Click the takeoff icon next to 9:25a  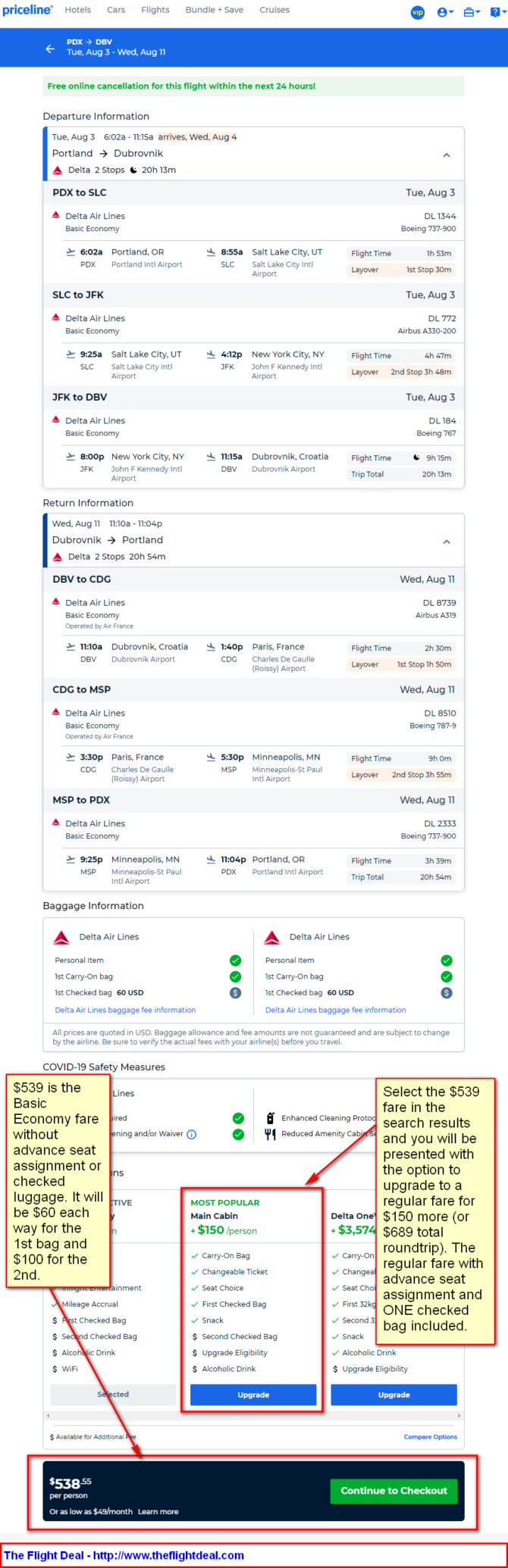(x=71, y=354)
